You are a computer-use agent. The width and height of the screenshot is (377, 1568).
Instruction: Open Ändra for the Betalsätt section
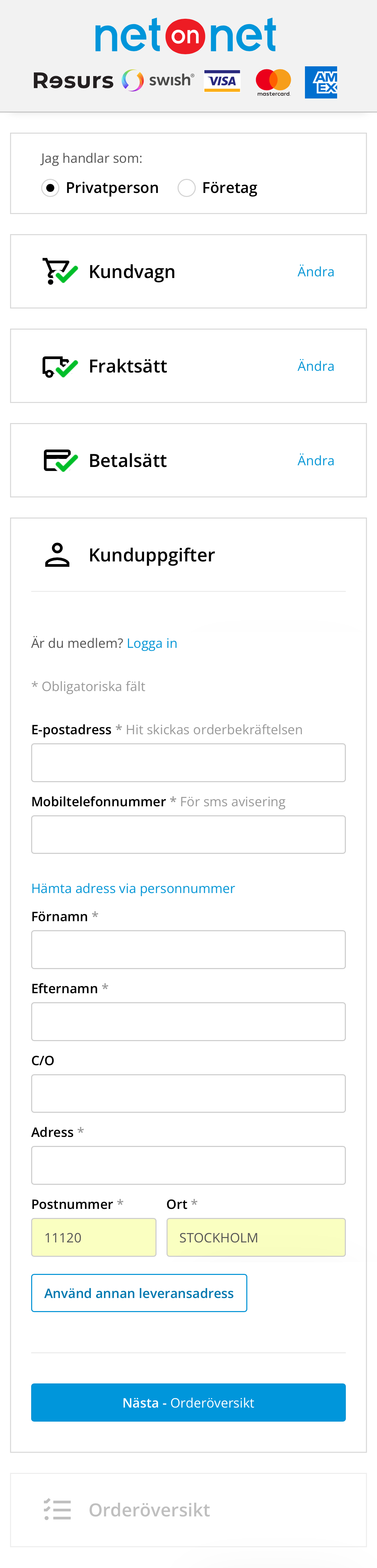(x=316, y=460)
